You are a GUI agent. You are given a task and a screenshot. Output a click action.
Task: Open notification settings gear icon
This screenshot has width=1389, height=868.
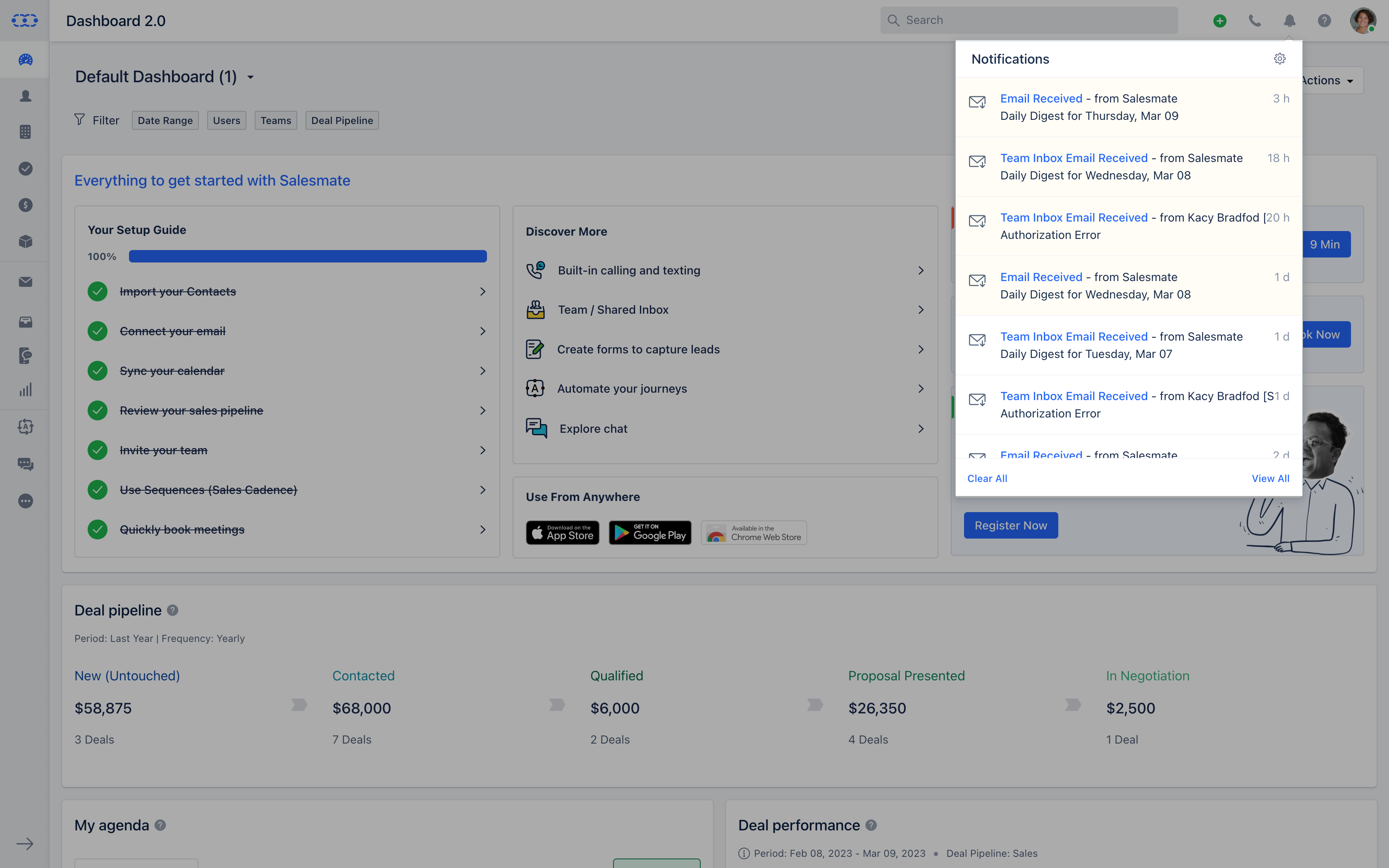pyautogui.click(x=1279, y=59)
